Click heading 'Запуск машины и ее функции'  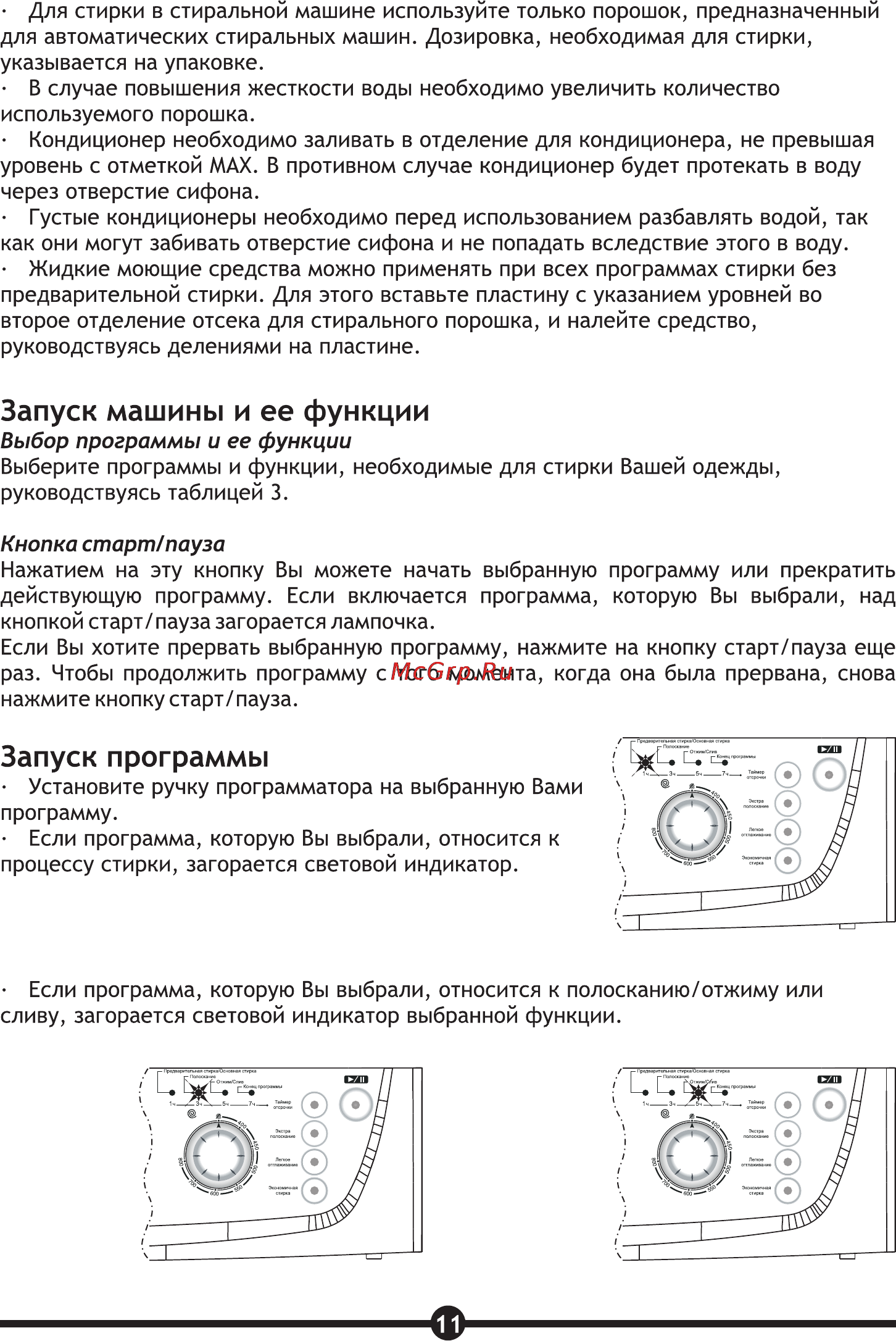(215, 411)
